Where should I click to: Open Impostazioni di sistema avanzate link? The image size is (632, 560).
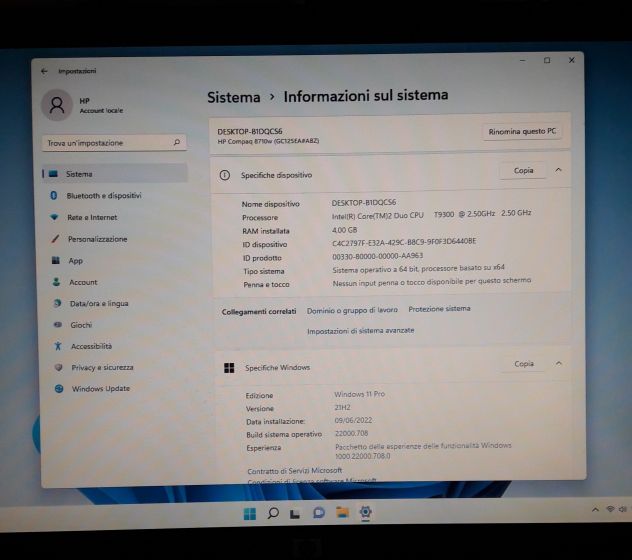coord(361,331)
